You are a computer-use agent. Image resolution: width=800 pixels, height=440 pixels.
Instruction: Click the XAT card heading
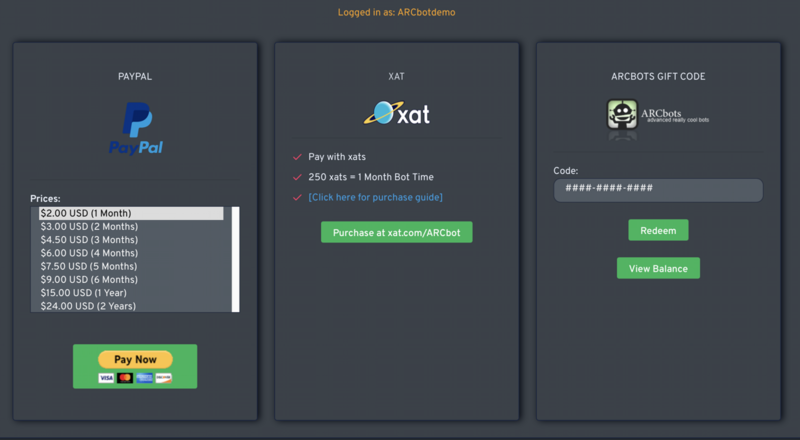[396, 77]
